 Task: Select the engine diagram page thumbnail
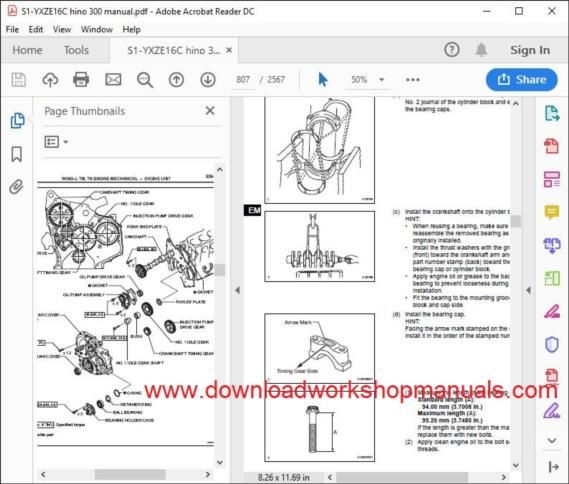click(x=126, y=309)
